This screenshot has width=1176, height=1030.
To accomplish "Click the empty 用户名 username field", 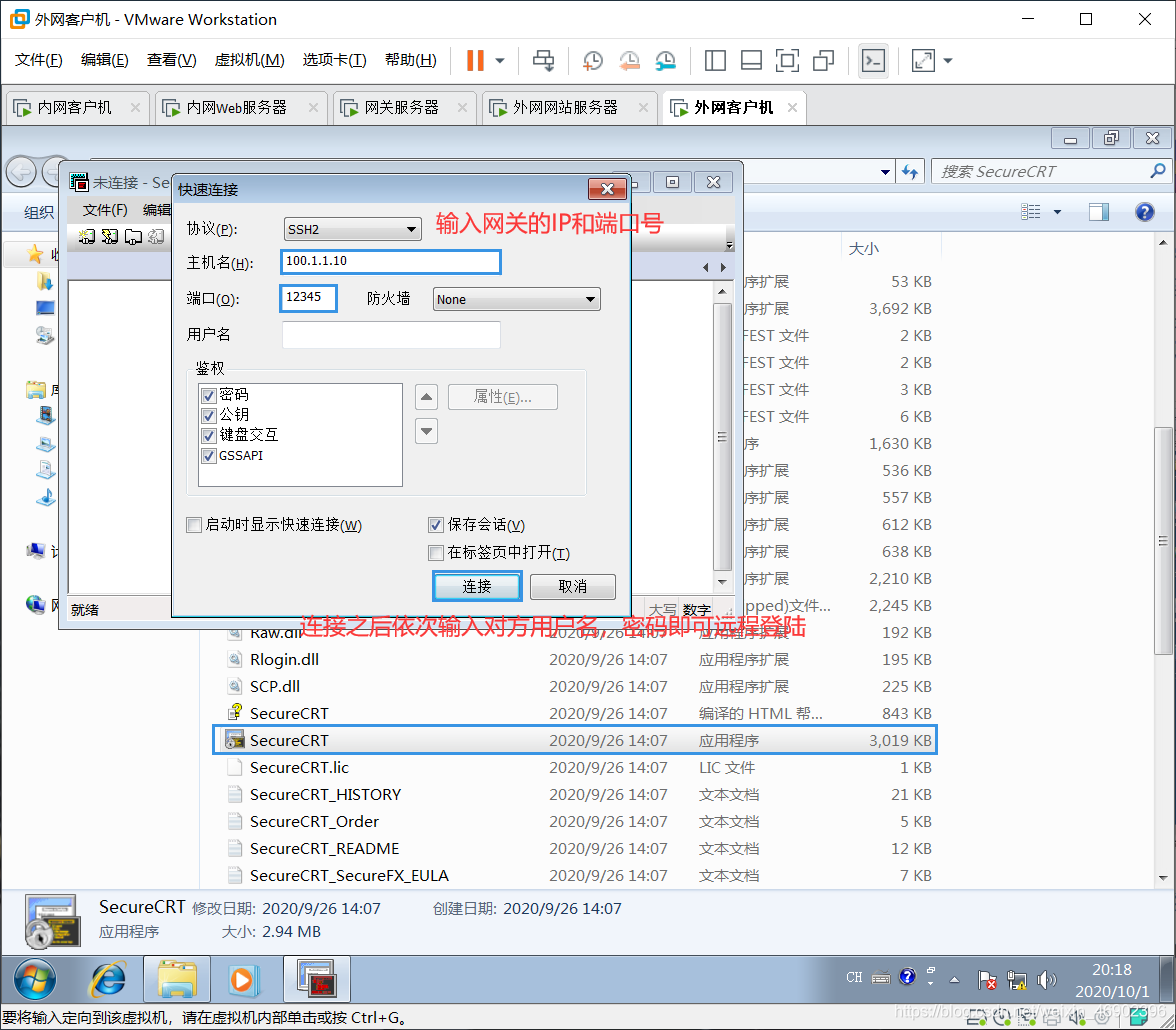I will [x=391, y=335].
